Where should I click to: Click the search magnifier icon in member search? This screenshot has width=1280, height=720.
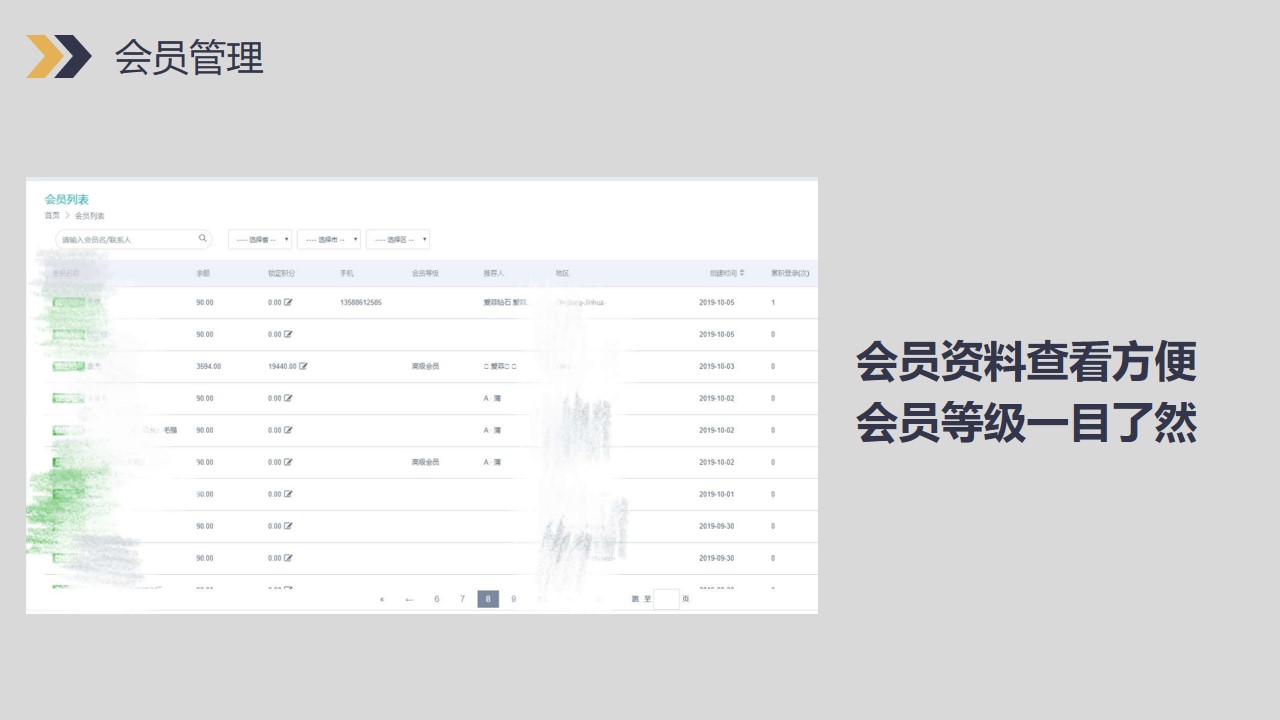click(202, 239)
